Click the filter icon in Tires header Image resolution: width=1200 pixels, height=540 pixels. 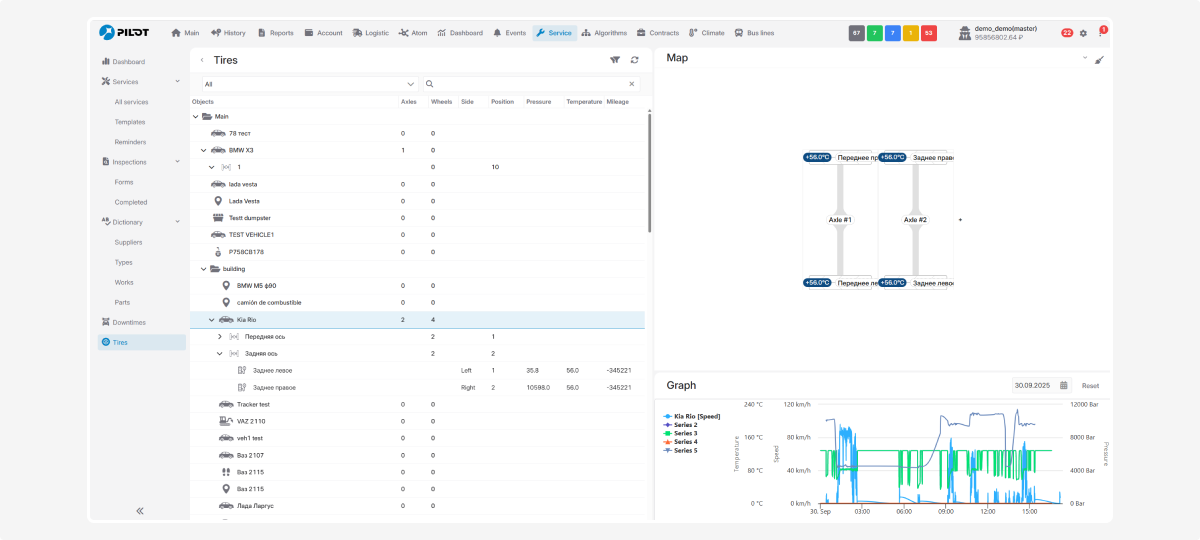(615, 60)
